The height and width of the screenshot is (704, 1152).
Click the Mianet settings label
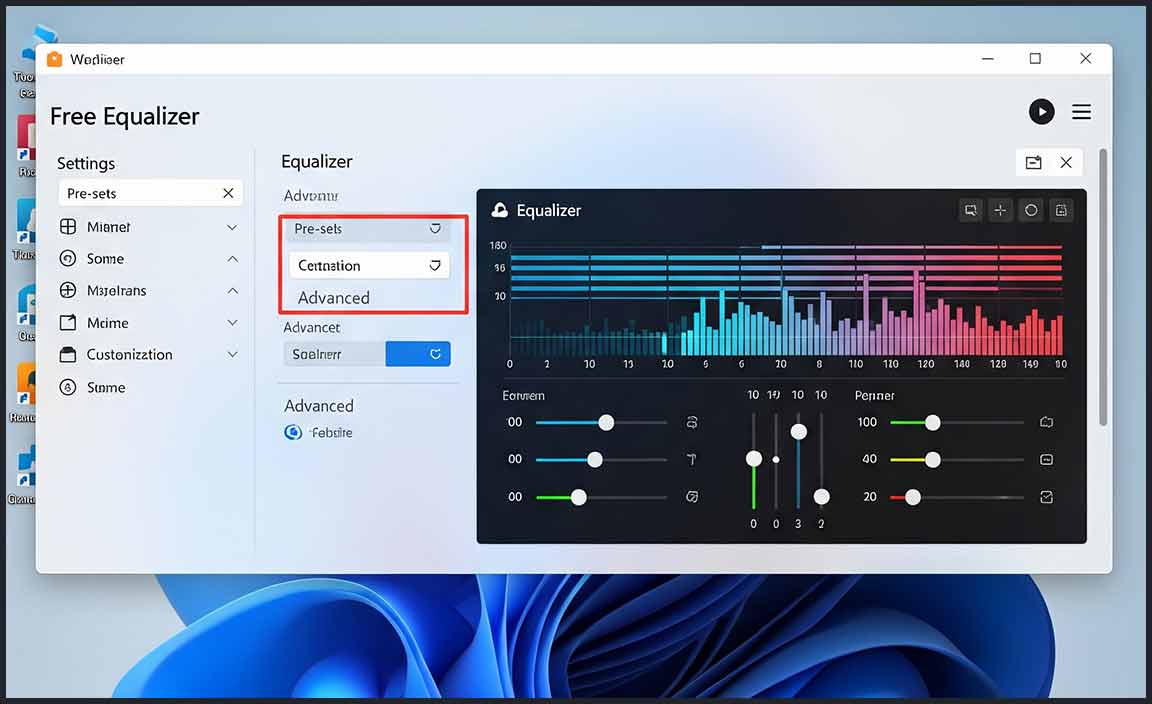pyautogui.click(x=108, y=227)
